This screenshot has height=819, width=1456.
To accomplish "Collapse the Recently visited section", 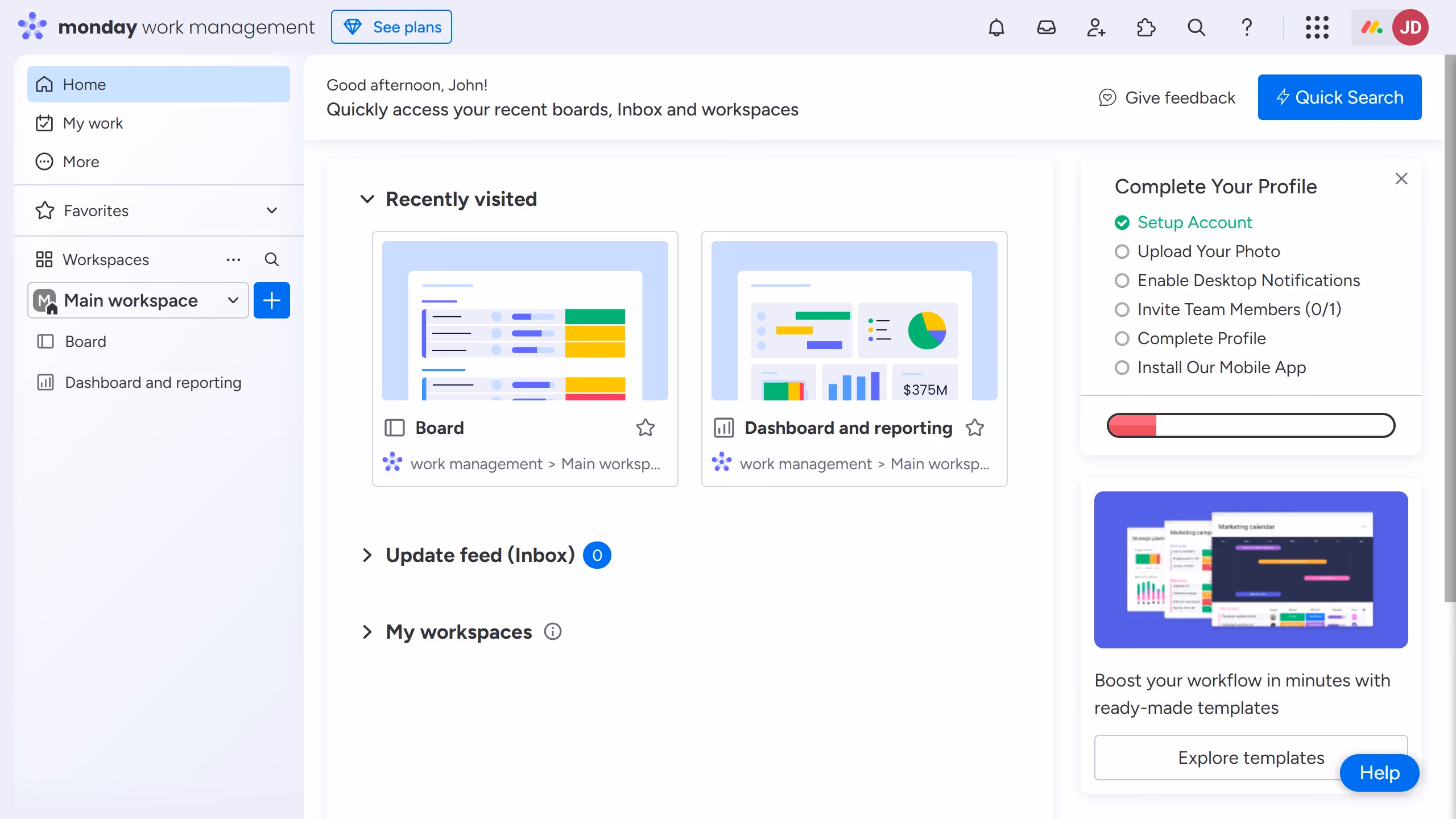I will [x=367, y=199].
